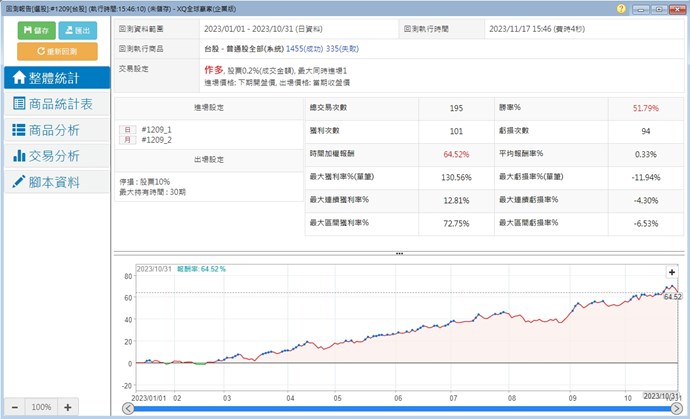Click the 日 daily frequency icon beside #1209_1
This screenshot has height=419, width=690.
[127, 129]
